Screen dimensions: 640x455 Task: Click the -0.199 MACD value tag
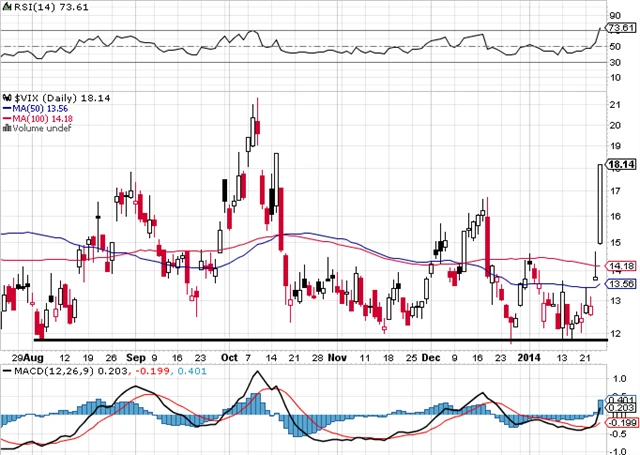[x=622, y=423]
